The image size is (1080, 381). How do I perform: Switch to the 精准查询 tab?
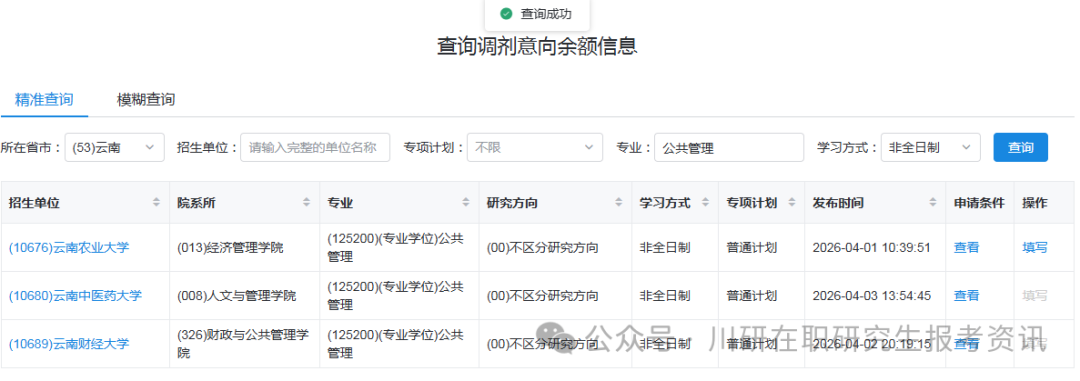(44, 100)
